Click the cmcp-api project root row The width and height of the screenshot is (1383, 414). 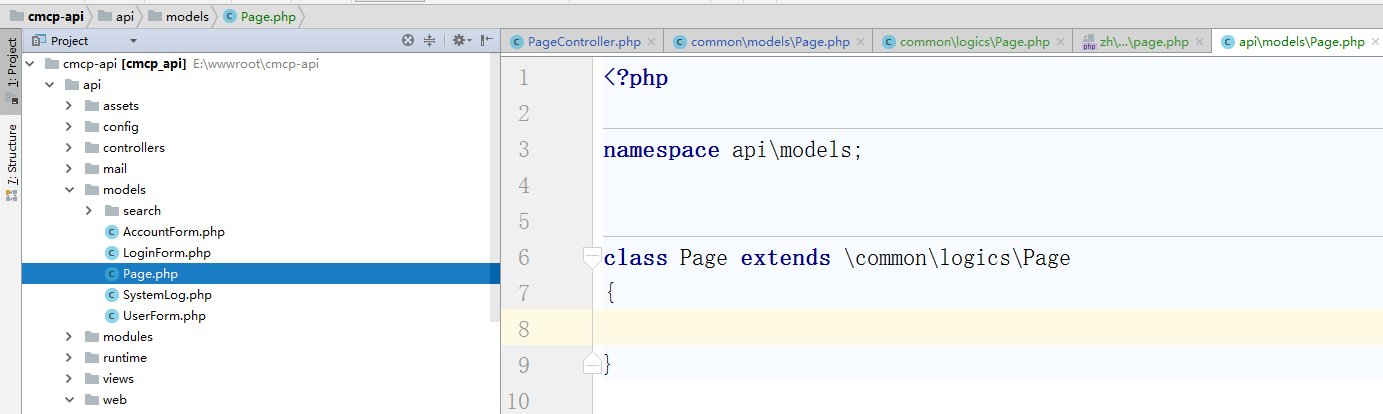click(261, 64)
